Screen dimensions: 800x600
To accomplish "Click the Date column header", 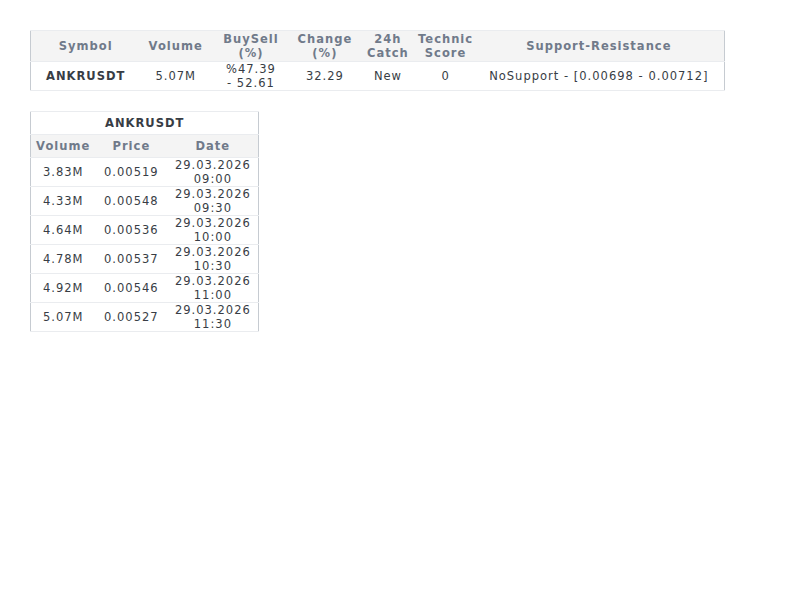I will [212, 146].
